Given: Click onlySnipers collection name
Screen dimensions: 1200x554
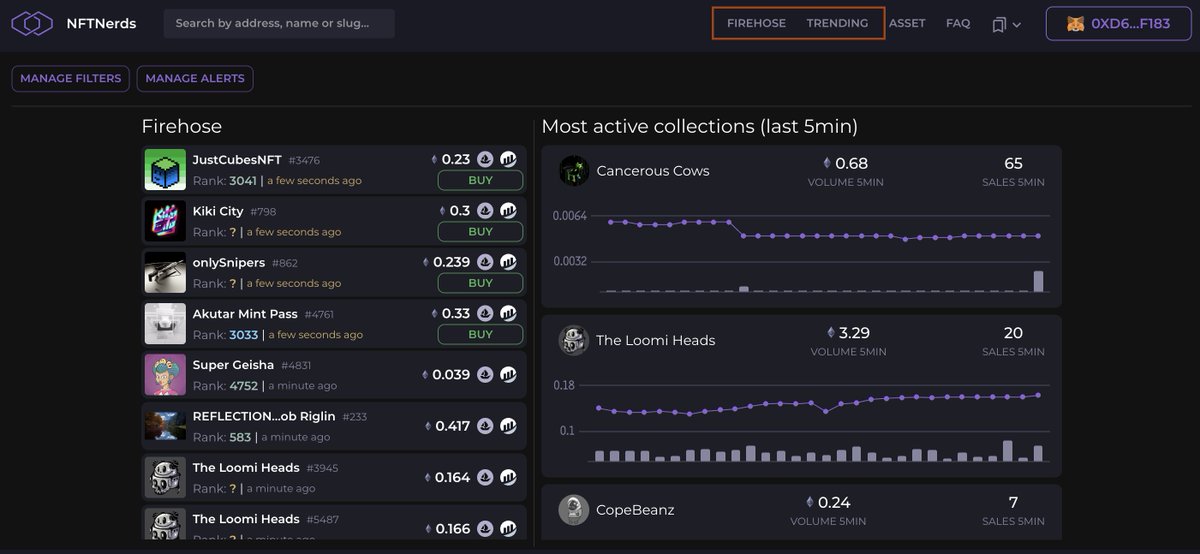Looking at the screenshot, I should (229, 263).
